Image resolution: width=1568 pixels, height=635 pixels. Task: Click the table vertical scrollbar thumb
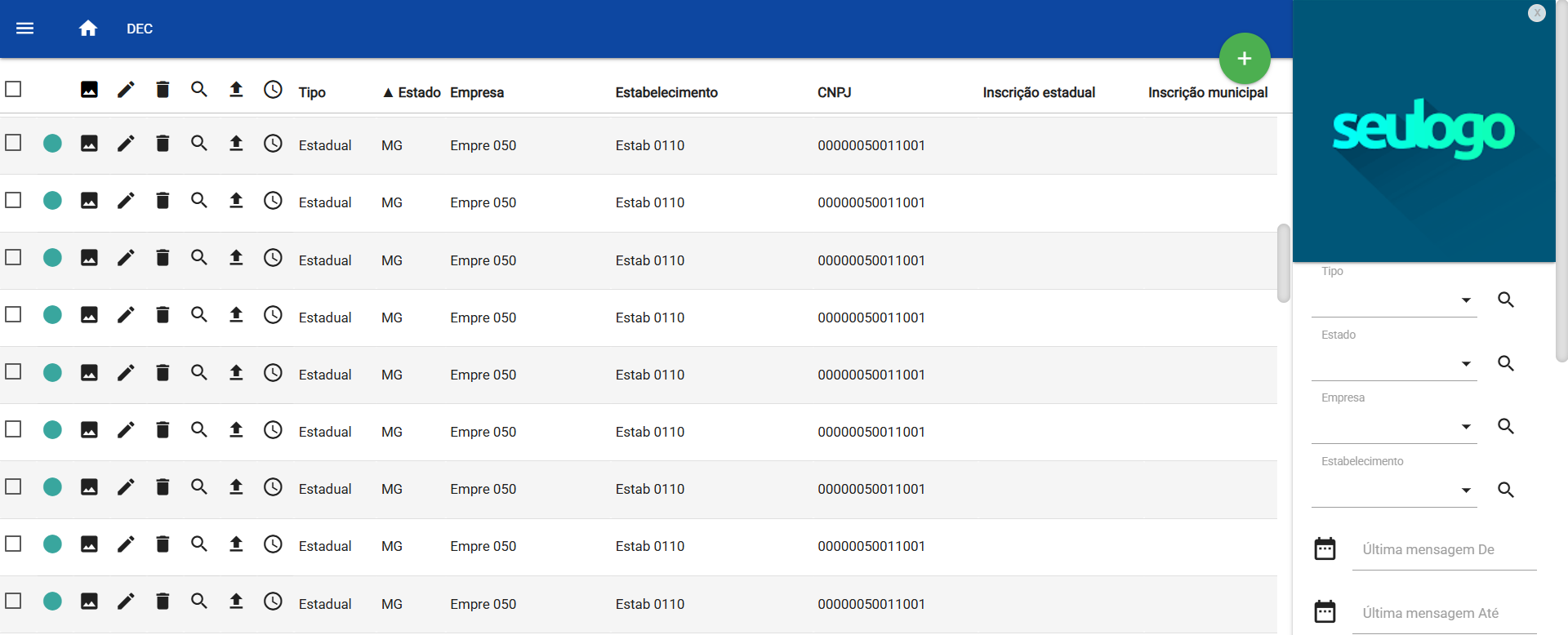tap(1284, 263)
